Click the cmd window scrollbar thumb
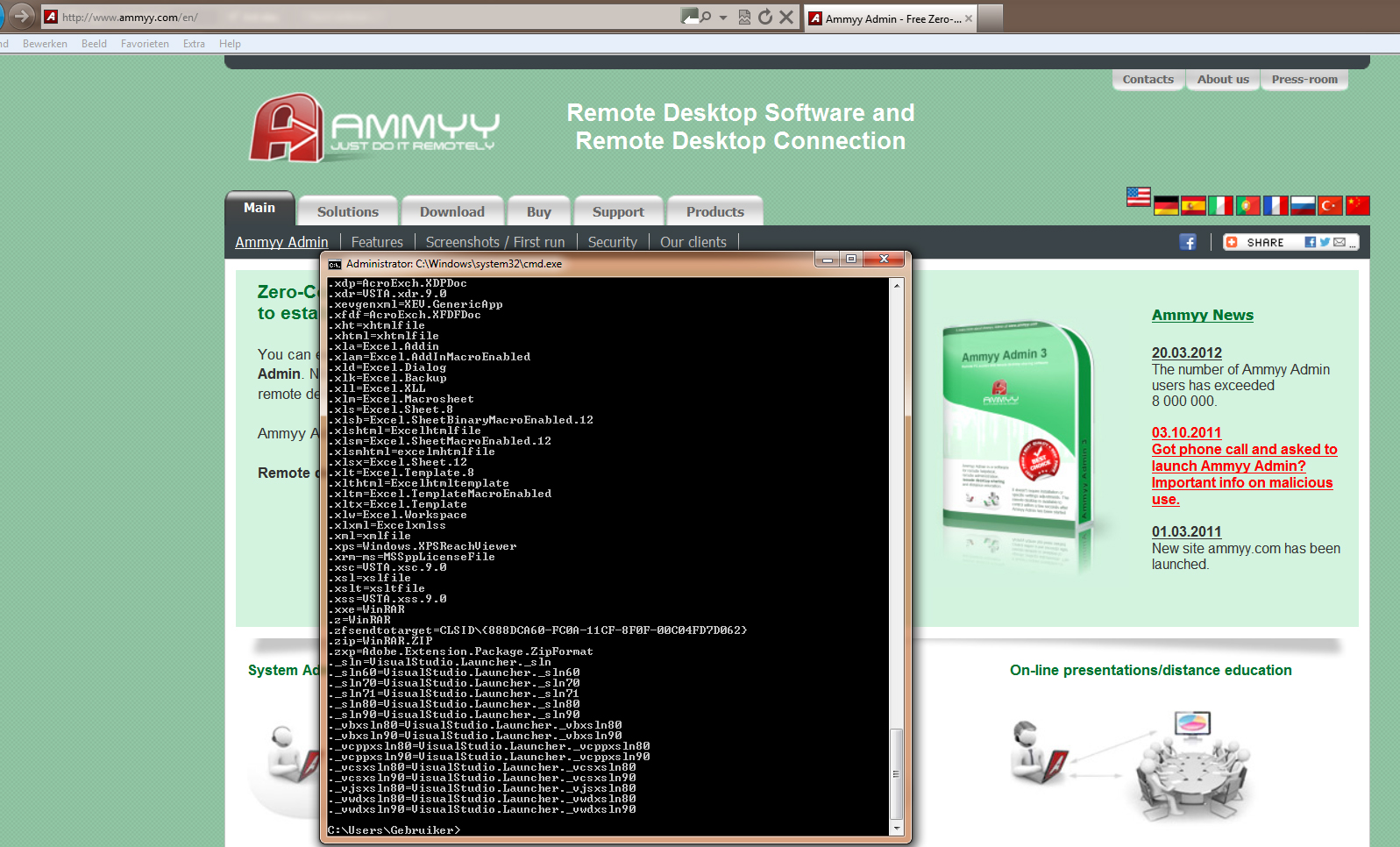 pos(897,774)
